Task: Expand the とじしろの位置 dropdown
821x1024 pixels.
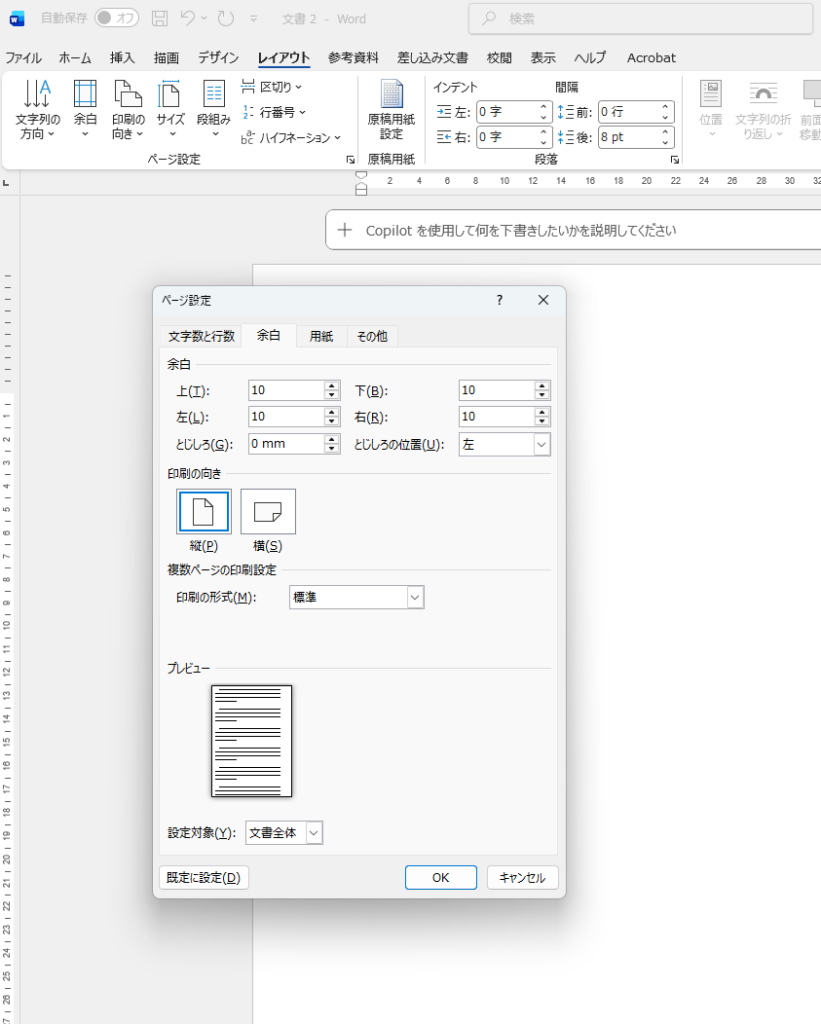Action: point(541,445)
